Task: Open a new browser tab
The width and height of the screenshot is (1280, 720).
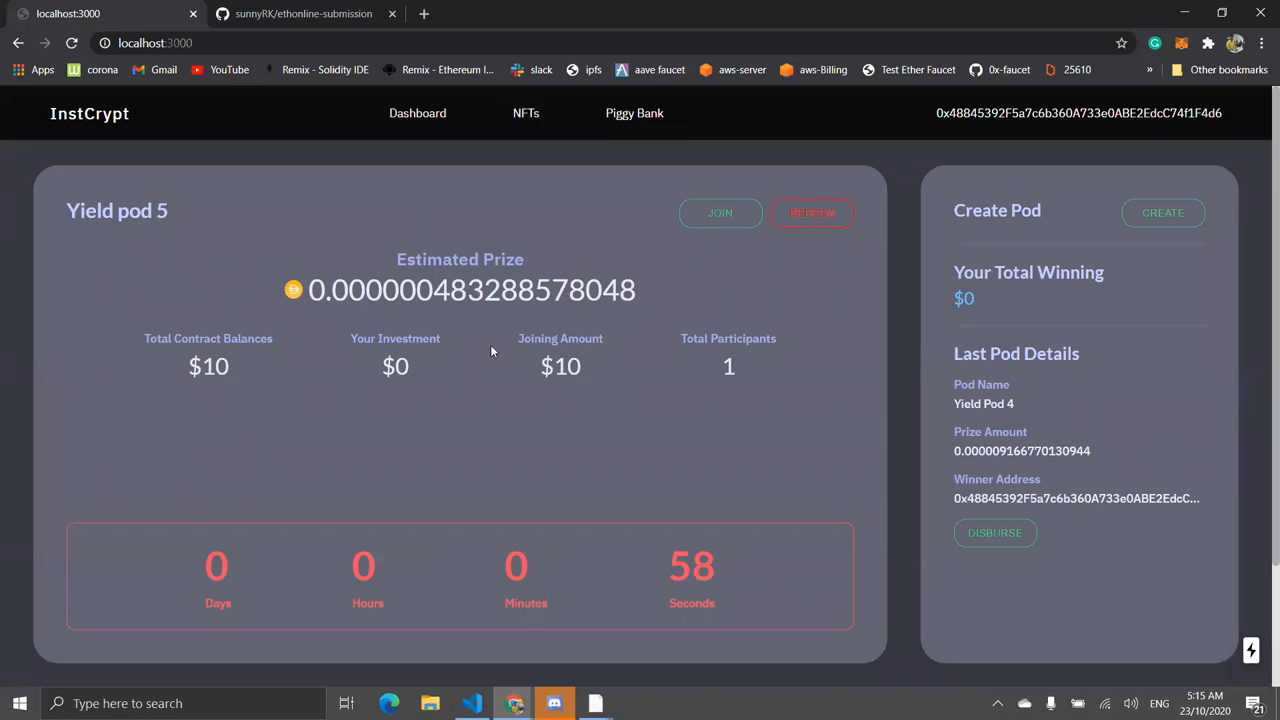Action: 424,14
